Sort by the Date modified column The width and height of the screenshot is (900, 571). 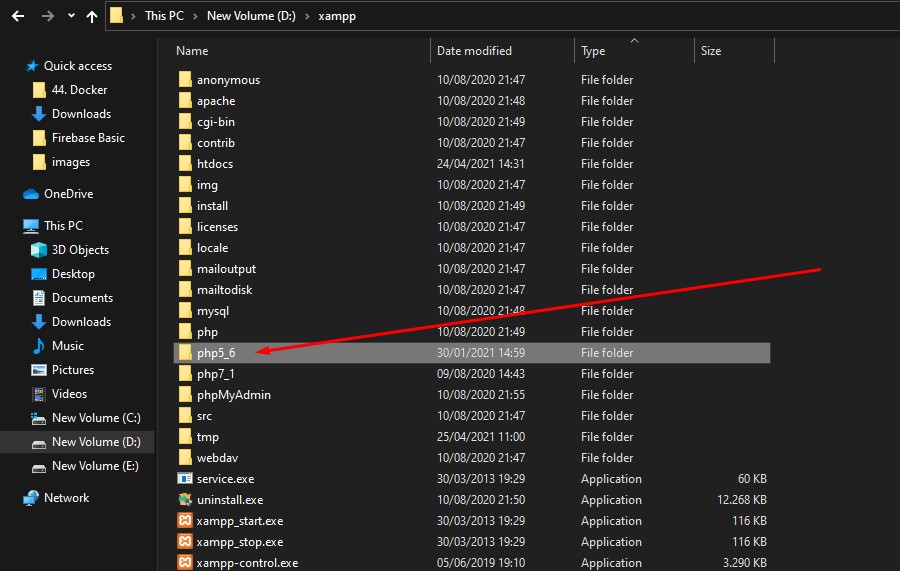tap(474, 51)
